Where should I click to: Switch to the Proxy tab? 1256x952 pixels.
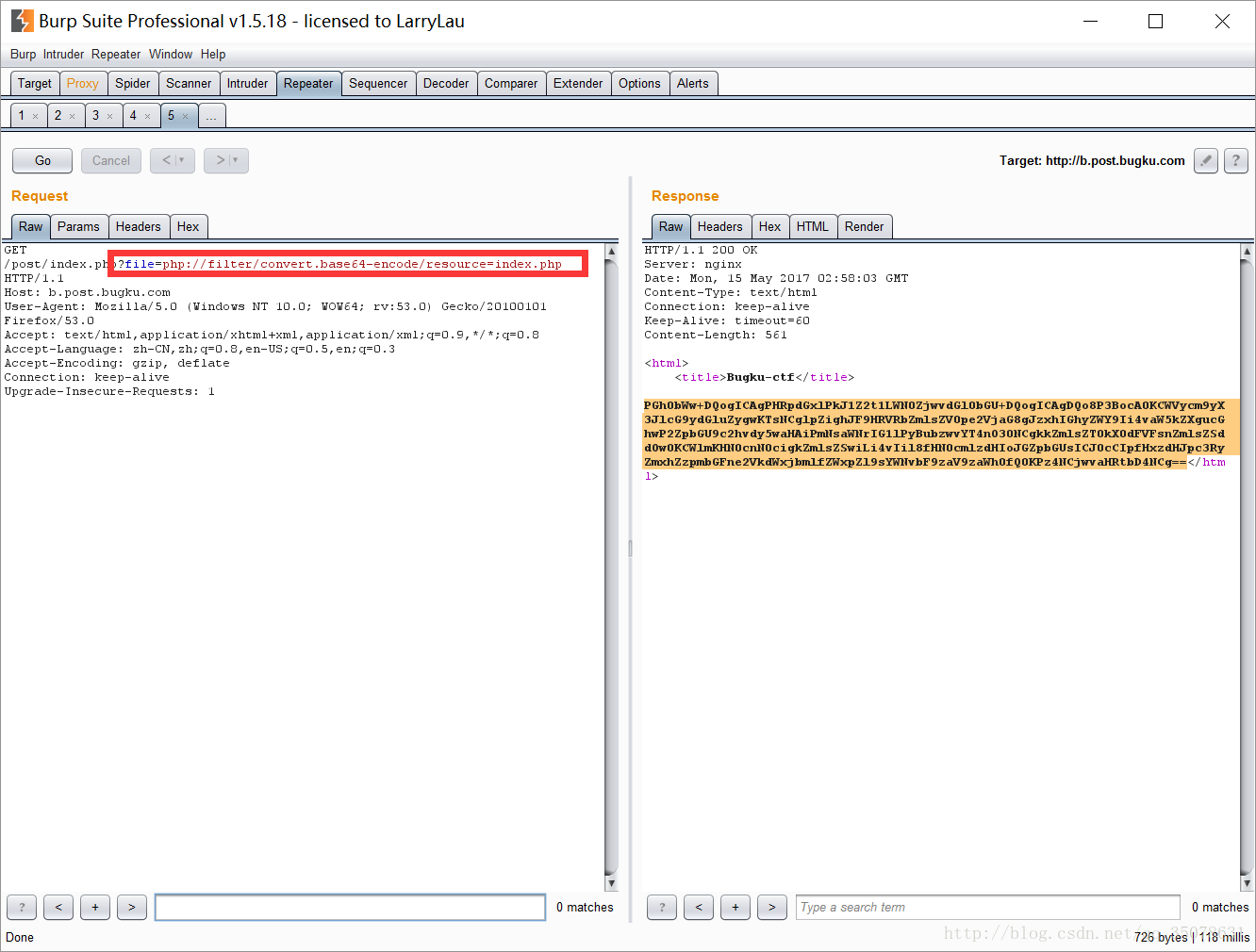(x=83, y=83)
